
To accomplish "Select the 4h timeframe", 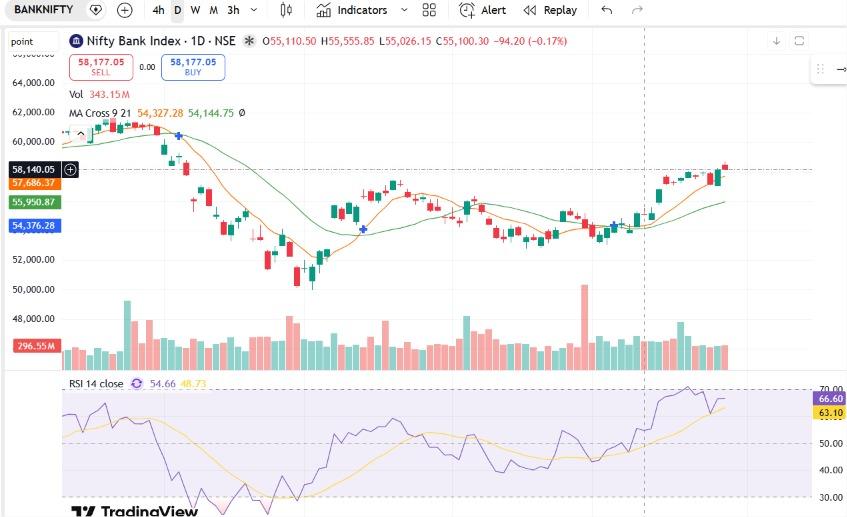I will click(158, 10).
